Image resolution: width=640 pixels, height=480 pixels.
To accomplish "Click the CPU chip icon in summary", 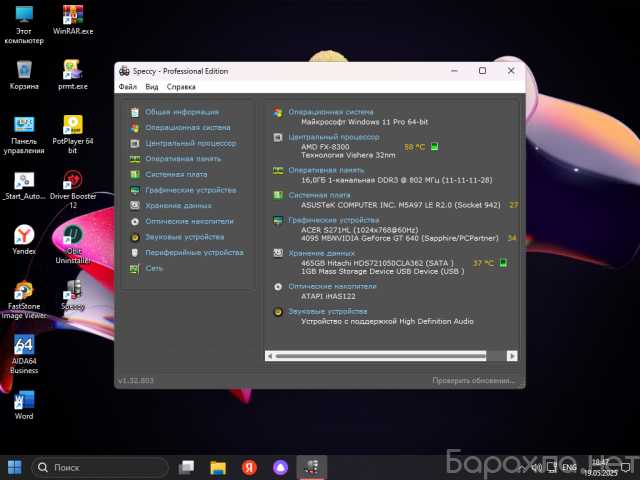I will coord(278,138).
